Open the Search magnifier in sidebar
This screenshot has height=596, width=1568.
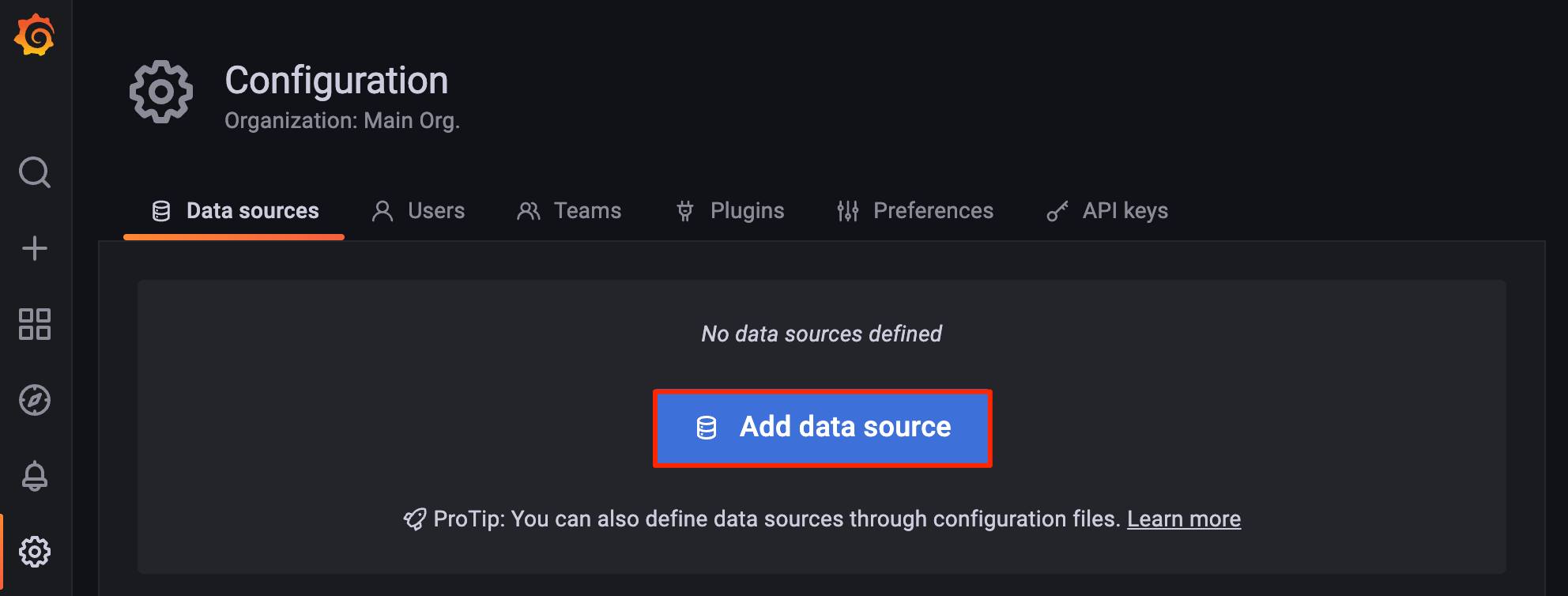click(x=35, y=172)
